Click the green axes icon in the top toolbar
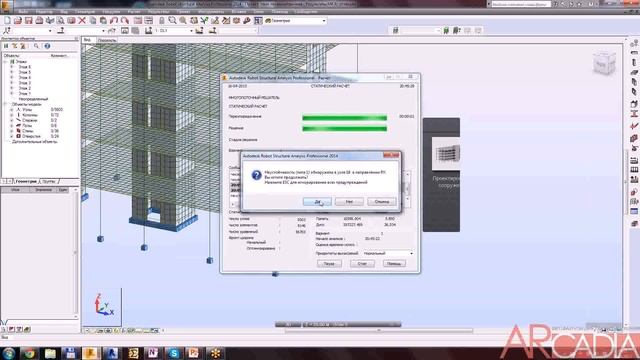This screenshot has height=360, width=640. [204, 20]
